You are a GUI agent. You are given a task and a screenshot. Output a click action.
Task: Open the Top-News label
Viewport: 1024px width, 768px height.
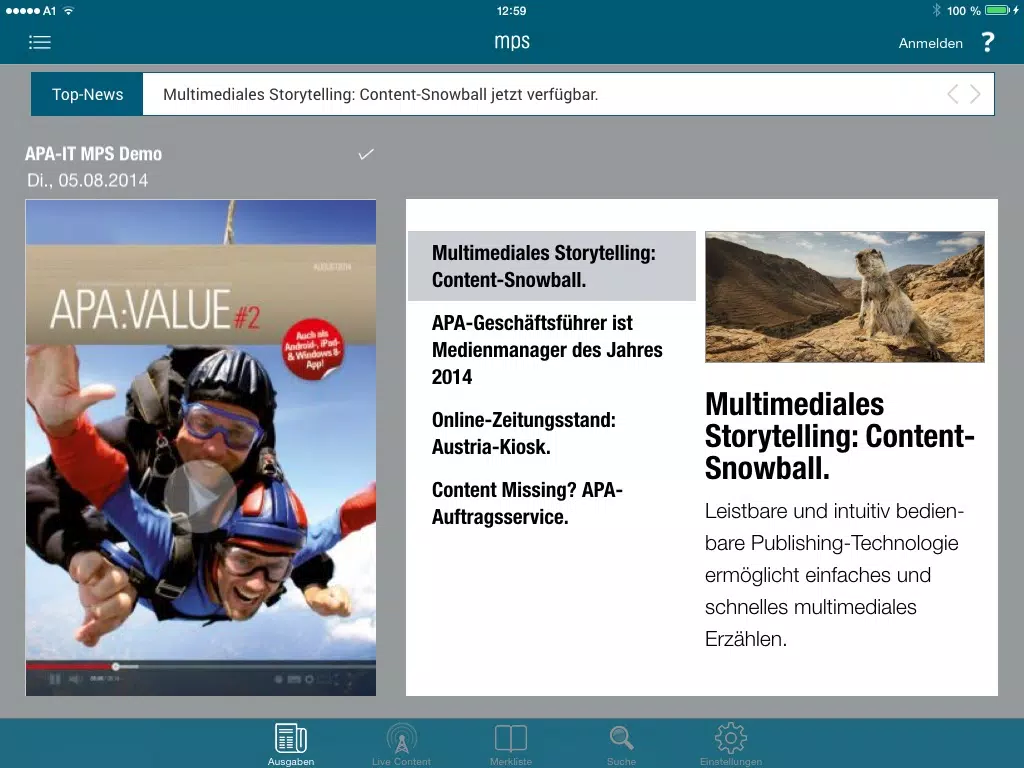click(87, 94)
